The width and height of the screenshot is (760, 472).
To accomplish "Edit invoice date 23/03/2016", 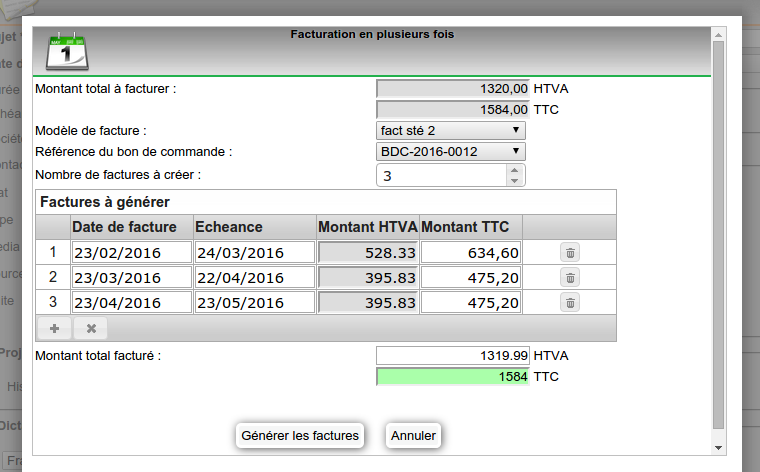I will (132, 278).
